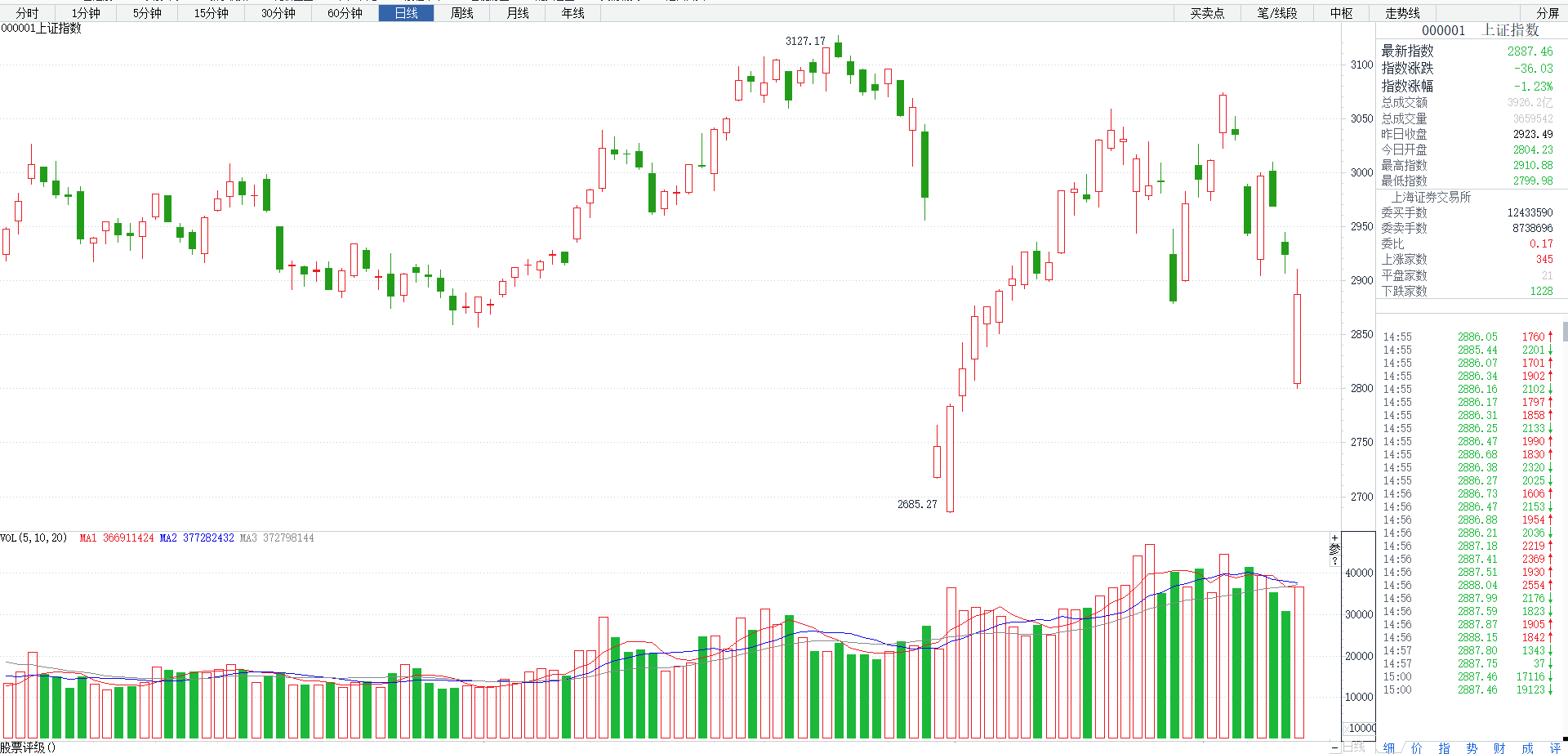Select the 5分钟 period tab
The height and width of the screenshot is (754, 1568).
(x=147, y=13)
